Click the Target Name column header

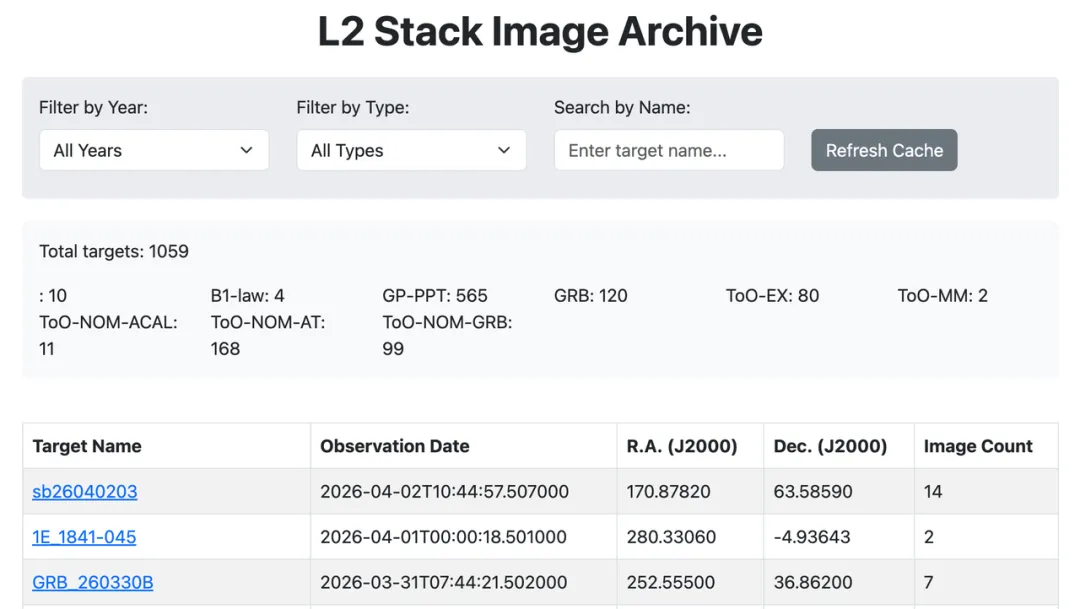pyautogui.click(x=87, y=446)
